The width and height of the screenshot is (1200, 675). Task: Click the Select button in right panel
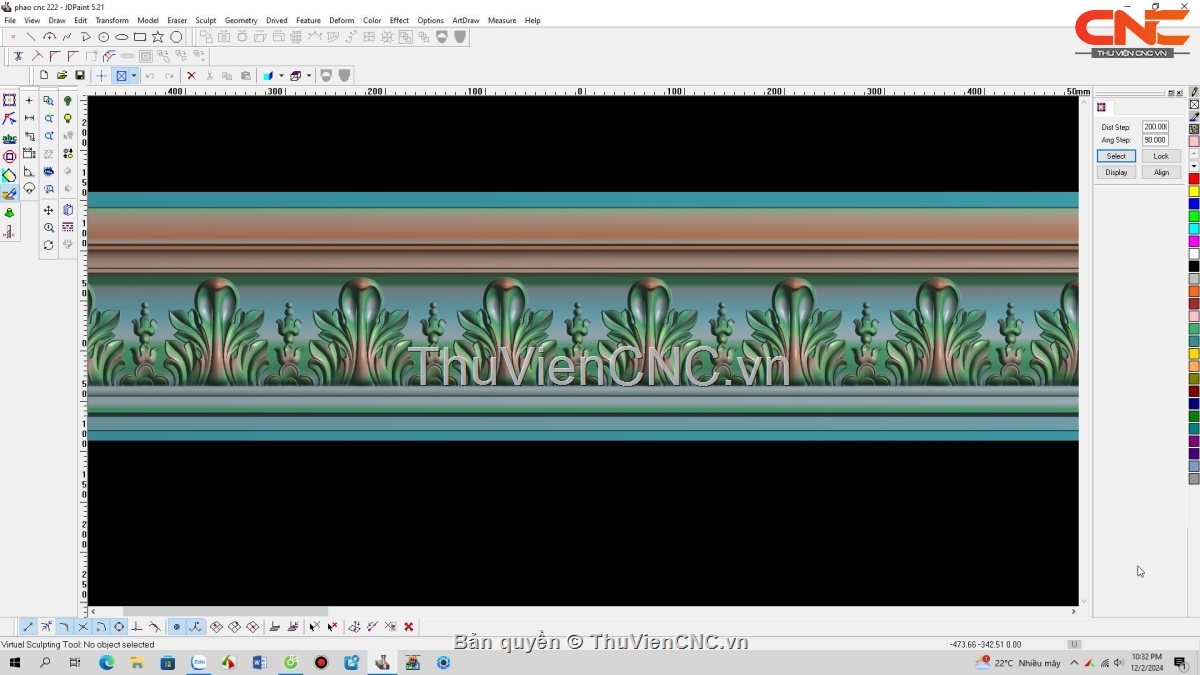pos(1116,156)
